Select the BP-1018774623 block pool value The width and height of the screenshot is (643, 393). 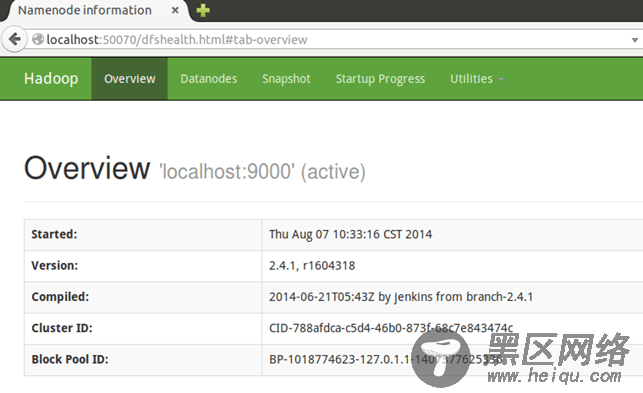pyautogui.click(x=385, y=359)
